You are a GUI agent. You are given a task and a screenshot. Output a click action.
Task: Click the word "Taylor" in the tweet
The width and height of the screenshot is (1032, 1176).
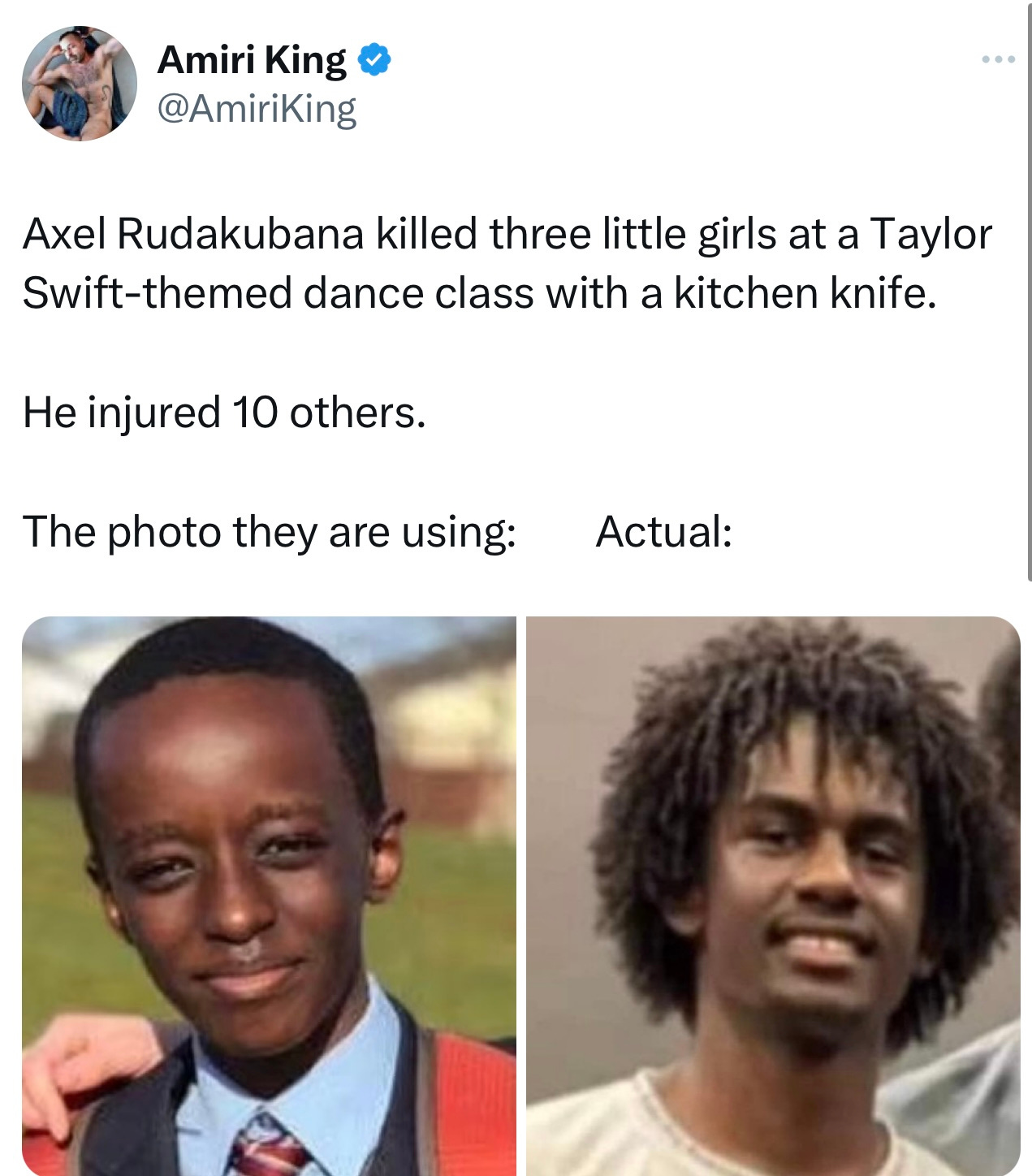coord(931,236)
